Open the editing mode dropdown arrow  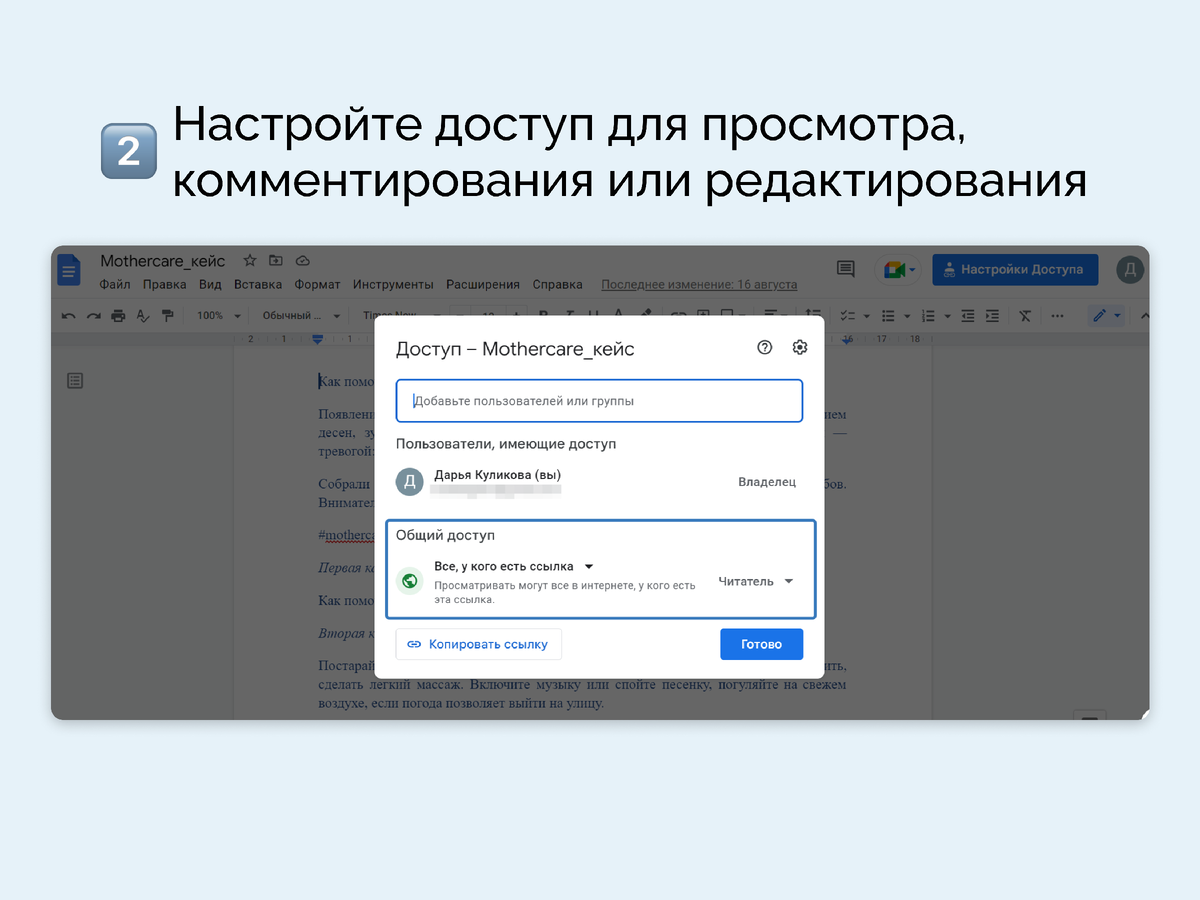1118,316
